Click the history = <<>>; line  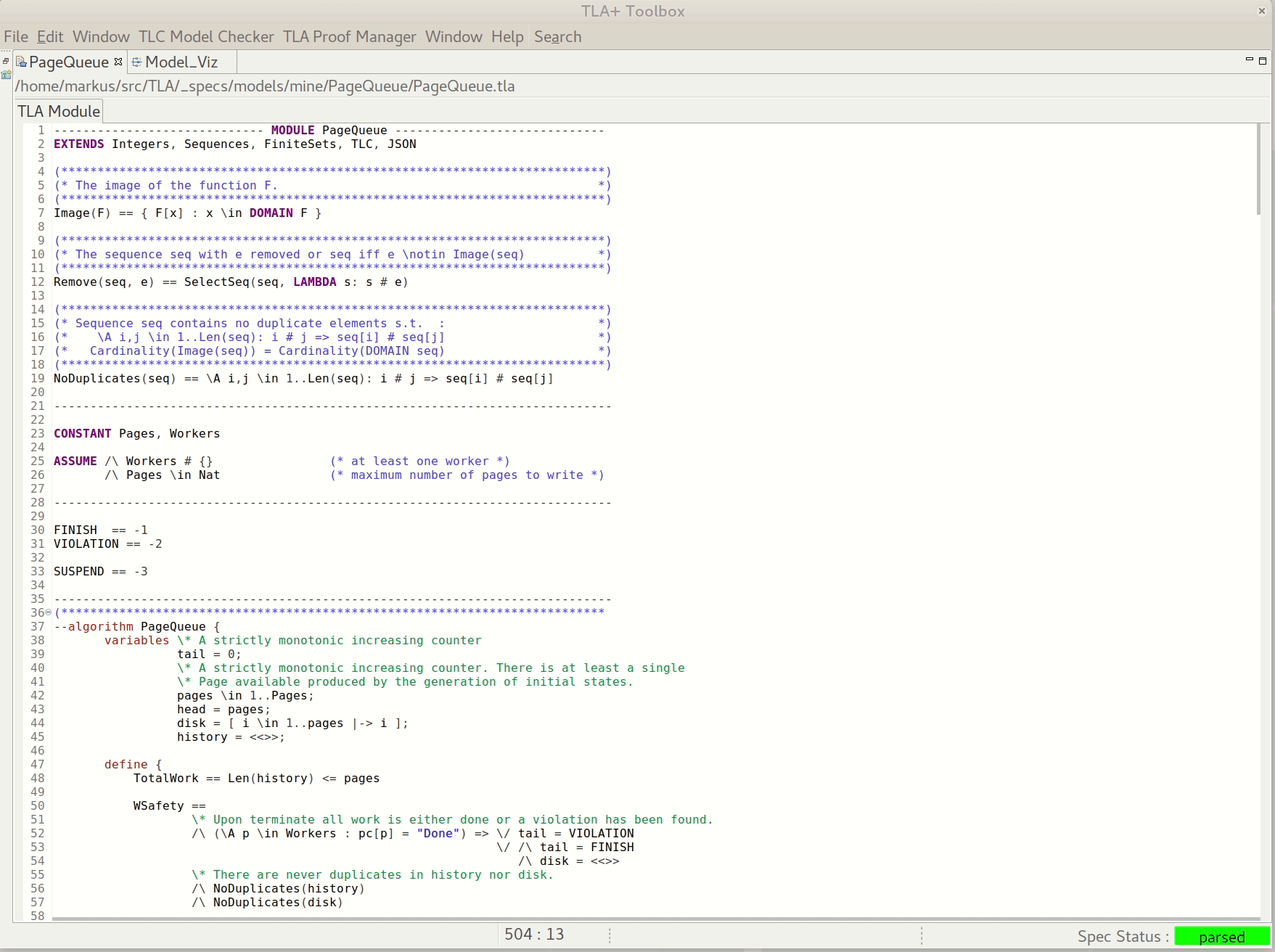(231, 737)
